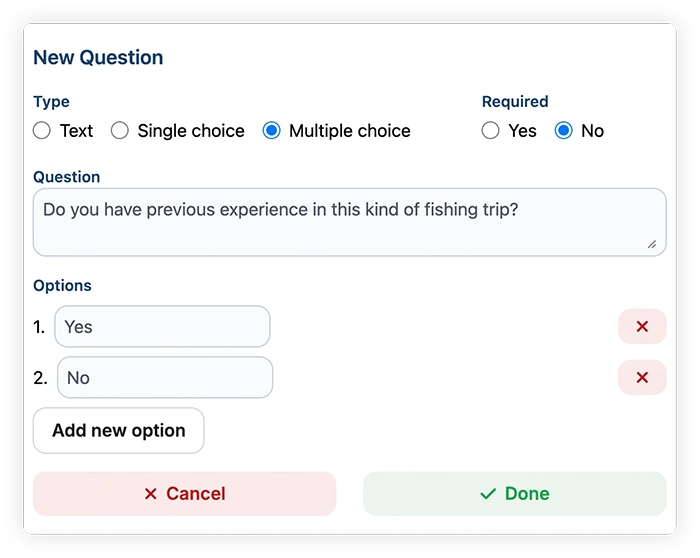This screenshot has width=700, height=558.
Task: Click the New Question heading
Action: point(98,58)
